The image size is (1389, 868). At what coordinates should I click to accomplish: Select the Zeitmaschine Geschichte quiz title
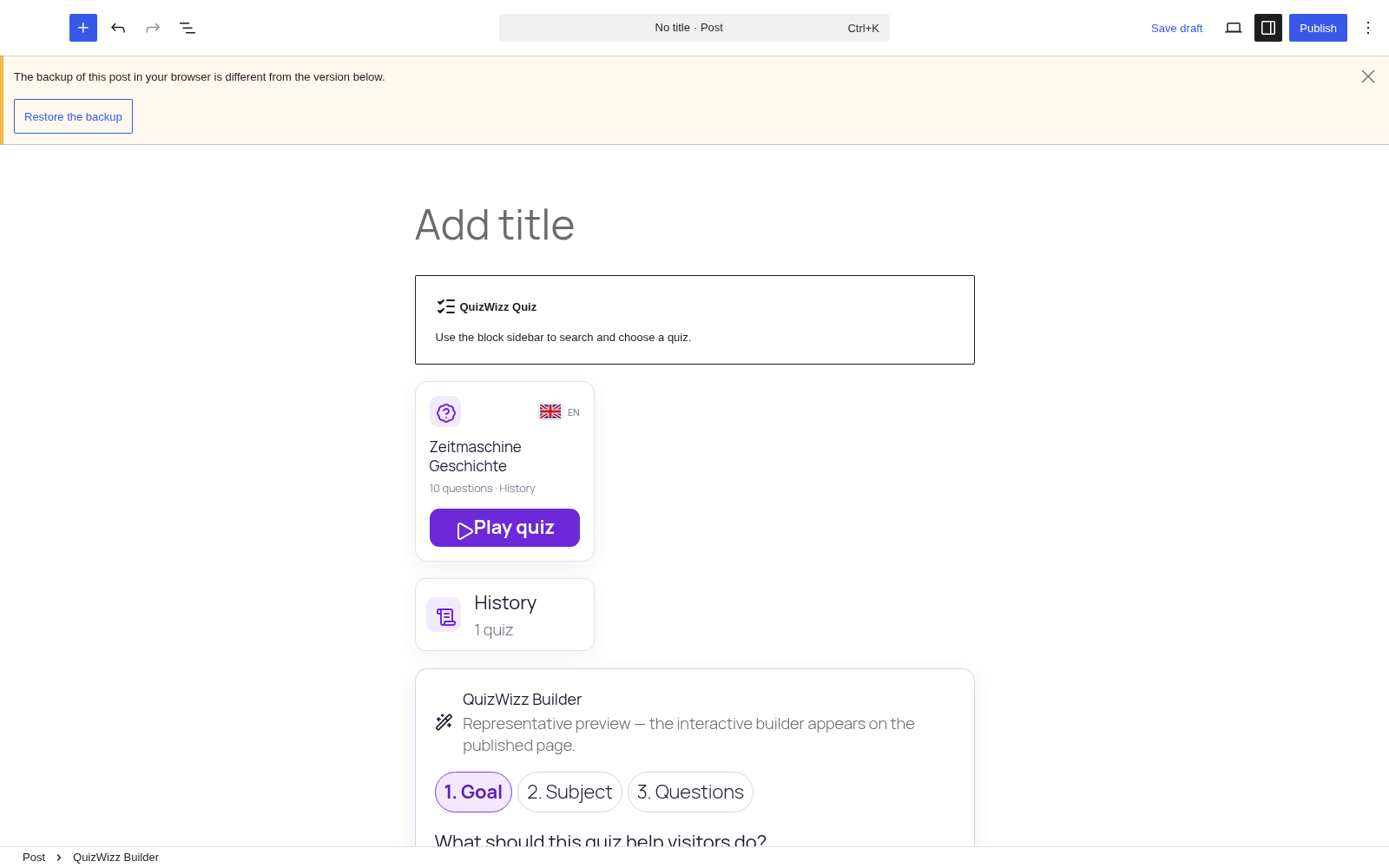(475, 457)
